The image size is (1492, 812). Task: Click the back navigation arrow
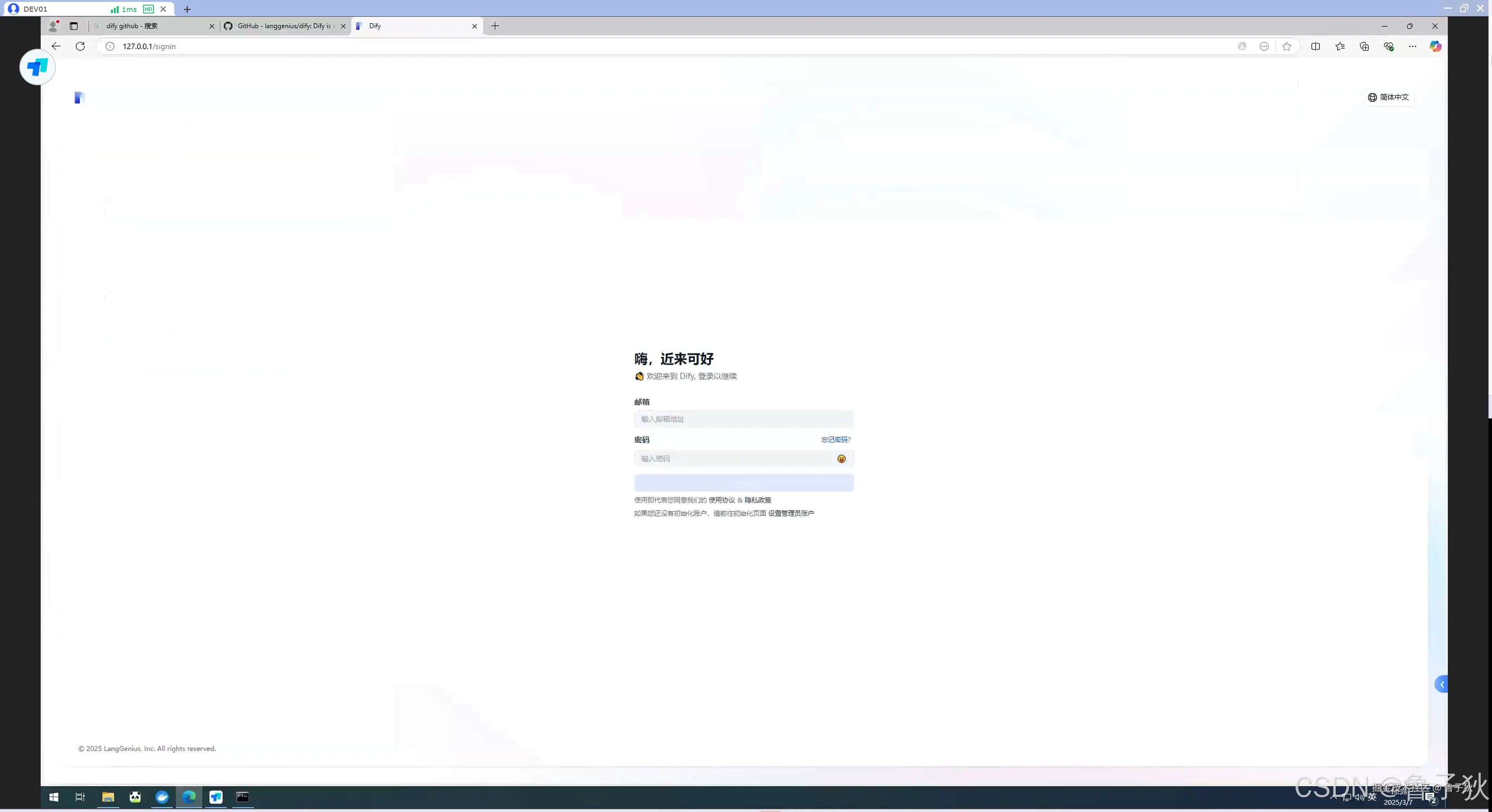(55, 46)
